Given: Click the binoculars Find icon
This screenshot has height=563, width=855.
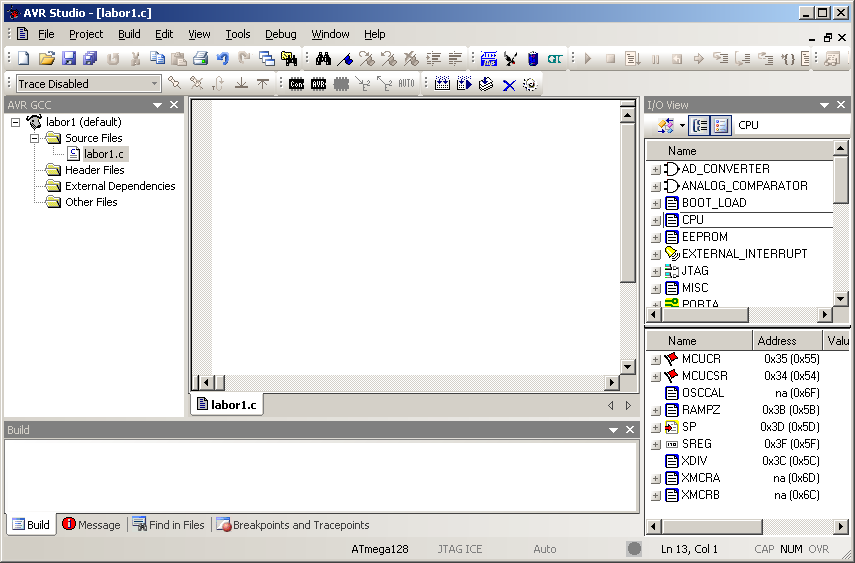Looking at the screenshot, I should point(323,59).
